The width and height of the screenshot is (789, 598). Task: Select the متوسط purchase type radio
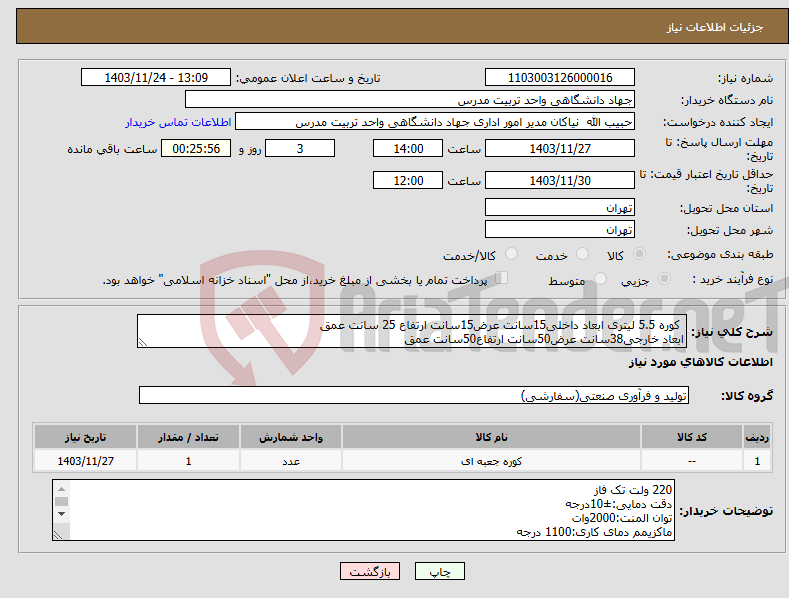pos(600,278)
